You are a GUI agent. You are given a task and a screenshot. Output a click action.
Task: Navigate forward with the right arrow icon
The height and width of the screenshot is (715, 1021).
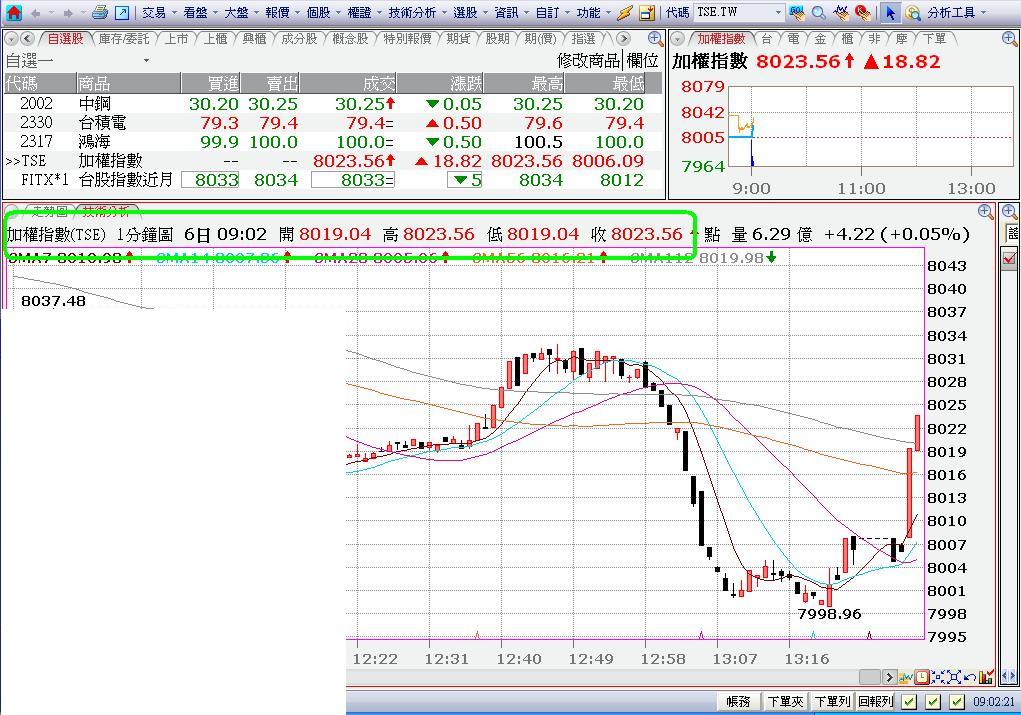(x=68, y=13)
